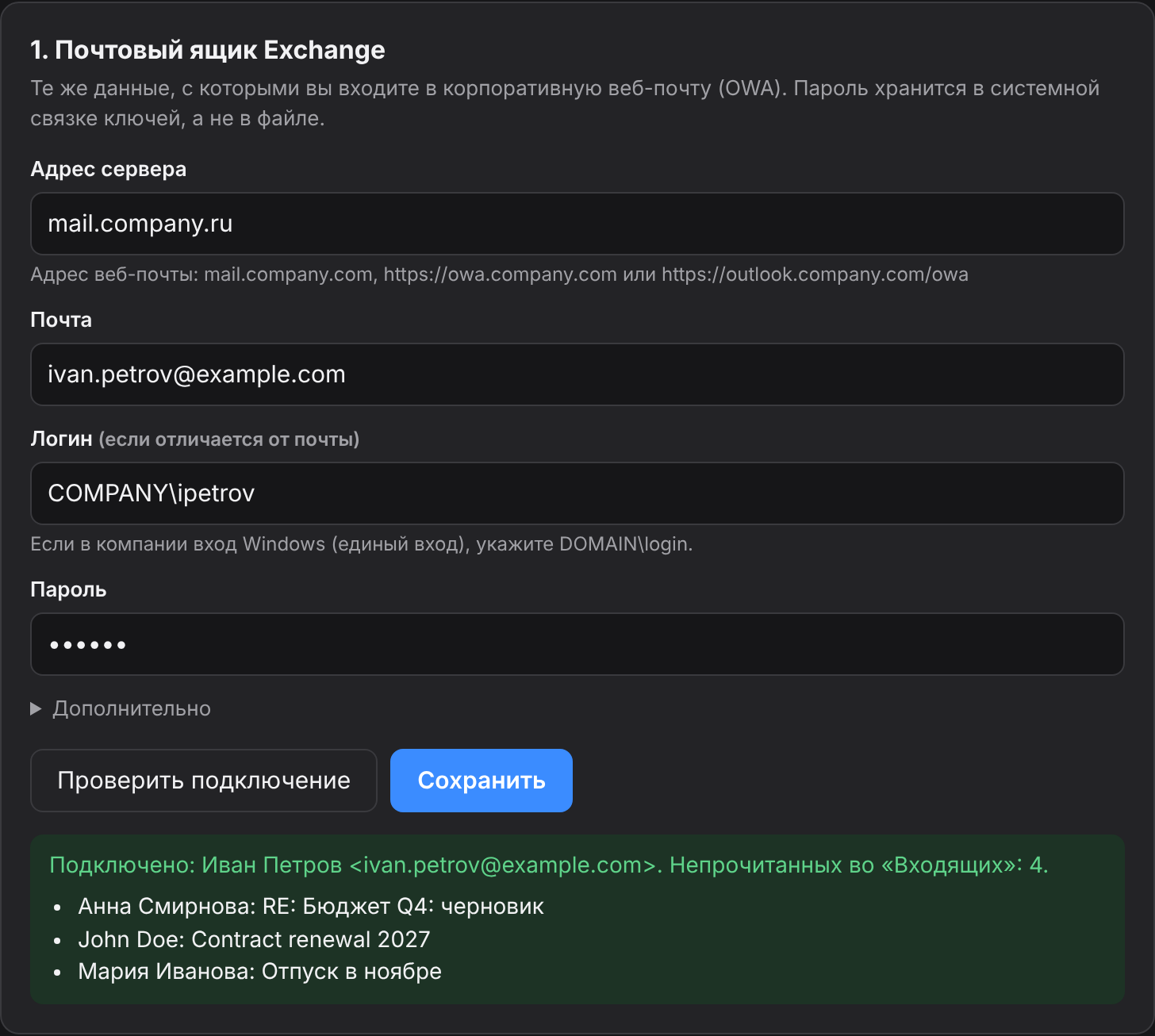
Task: Click the Дополнительно section label
Action: tap(132, 708)
